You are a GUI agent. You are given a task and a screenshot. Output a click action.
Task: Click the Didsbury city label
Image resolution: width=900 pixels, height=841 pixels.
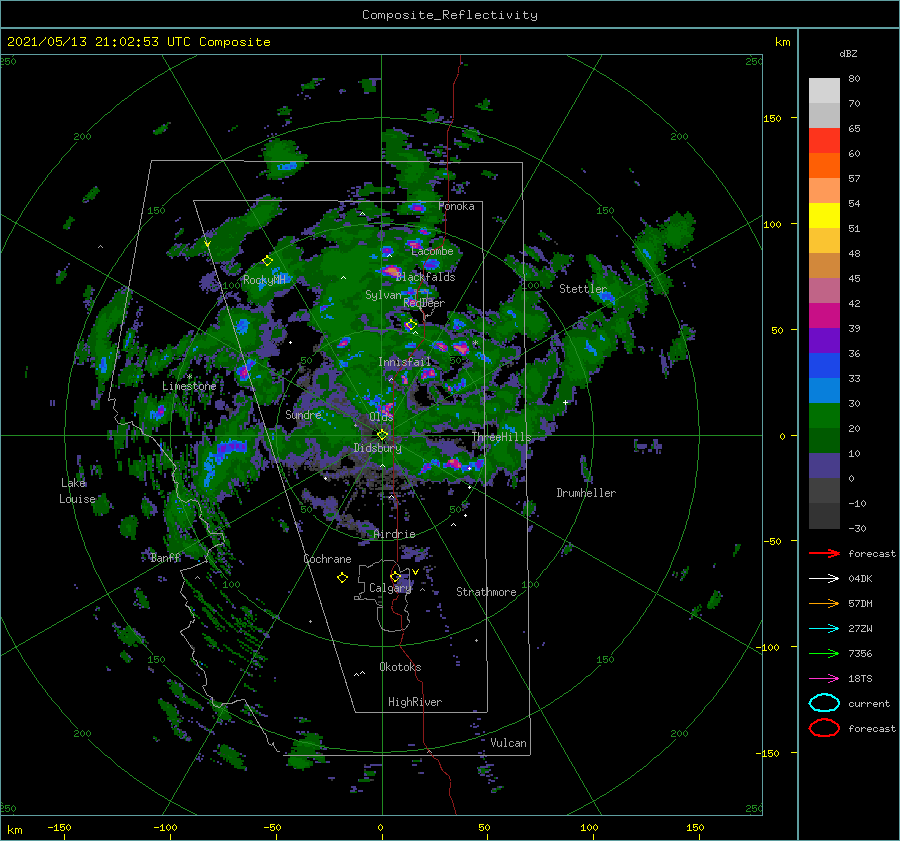click(378, 448)
